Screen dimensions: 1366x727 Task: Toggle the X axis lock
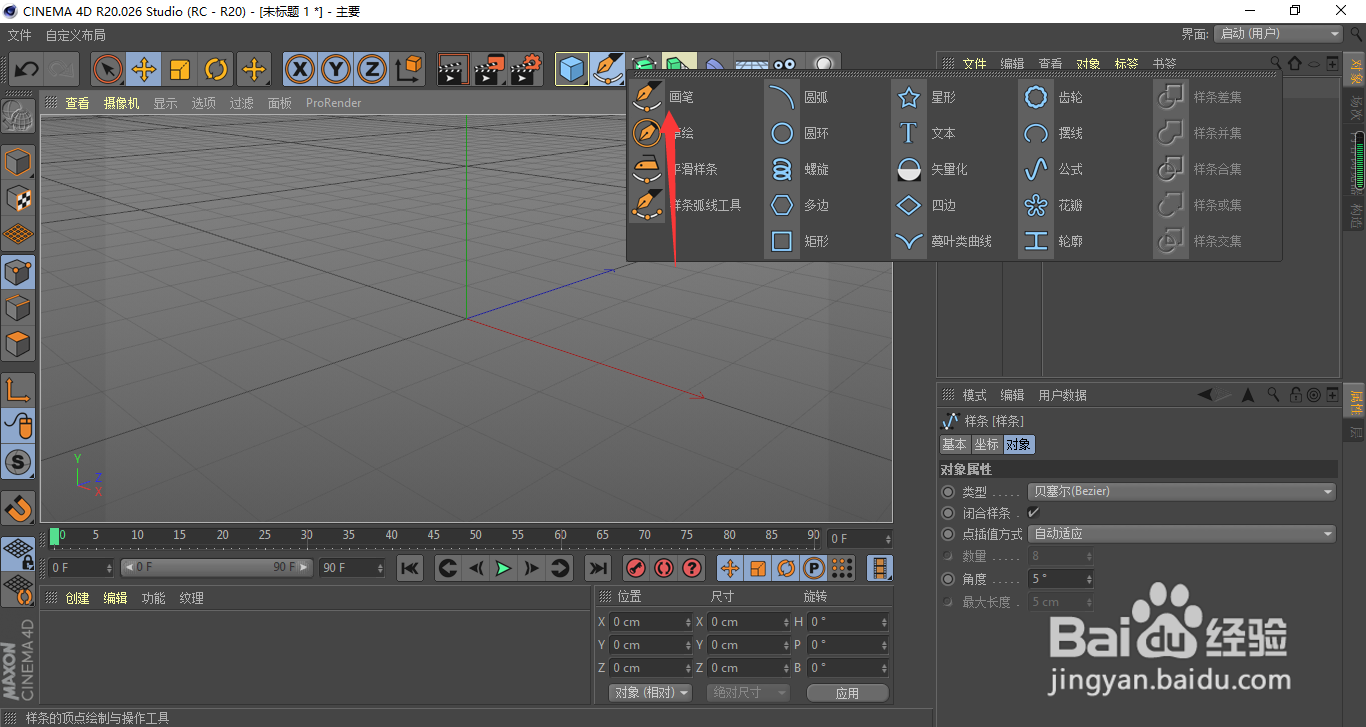(300, 69)
